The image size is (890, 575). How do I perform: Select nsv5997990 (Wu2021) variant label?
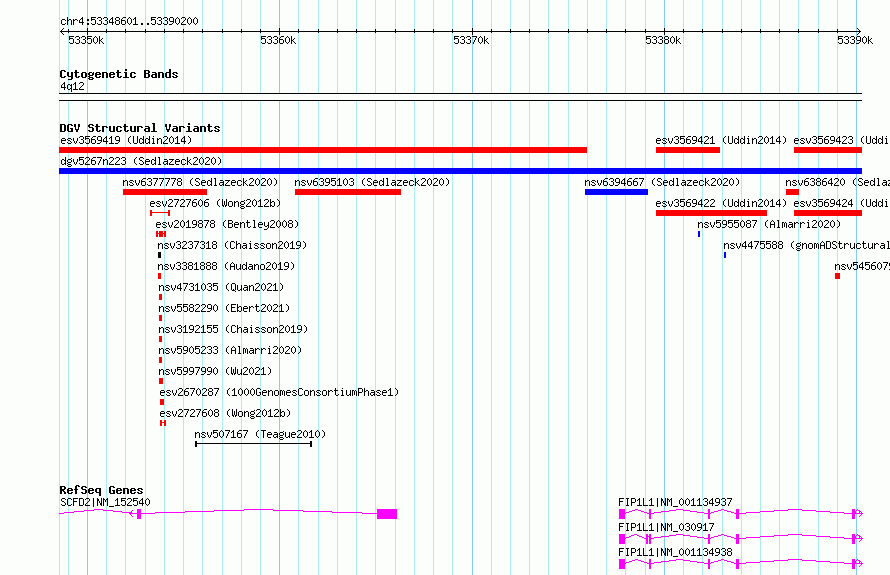215,371
